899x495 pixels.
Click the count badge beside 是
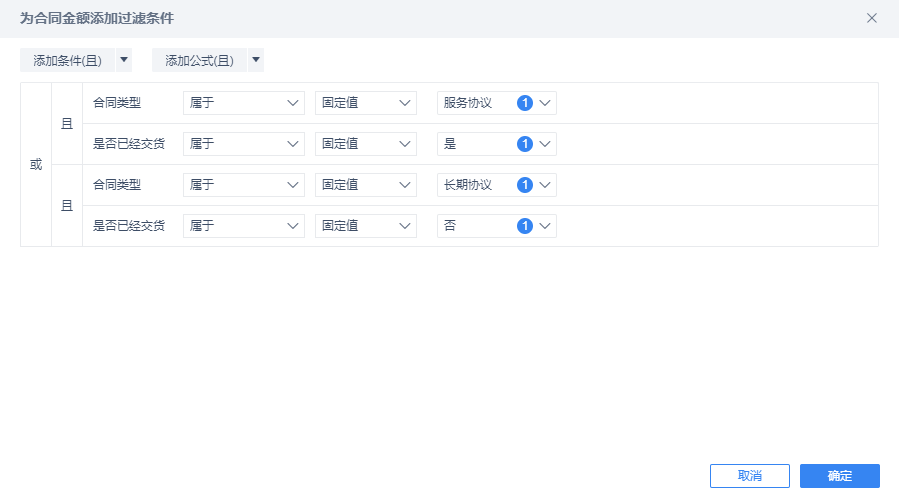tap(525, 144)
